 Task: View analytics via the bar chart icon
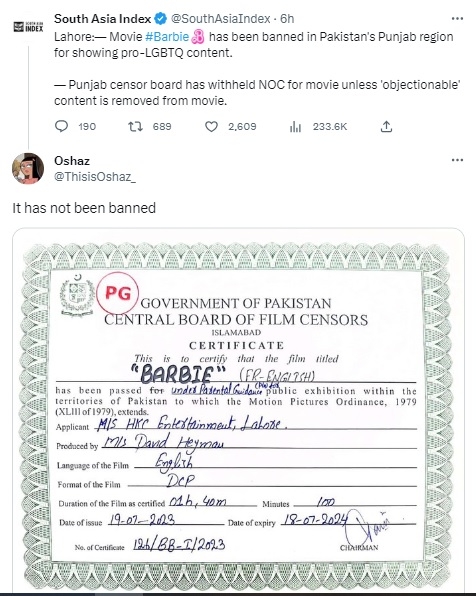295,127
